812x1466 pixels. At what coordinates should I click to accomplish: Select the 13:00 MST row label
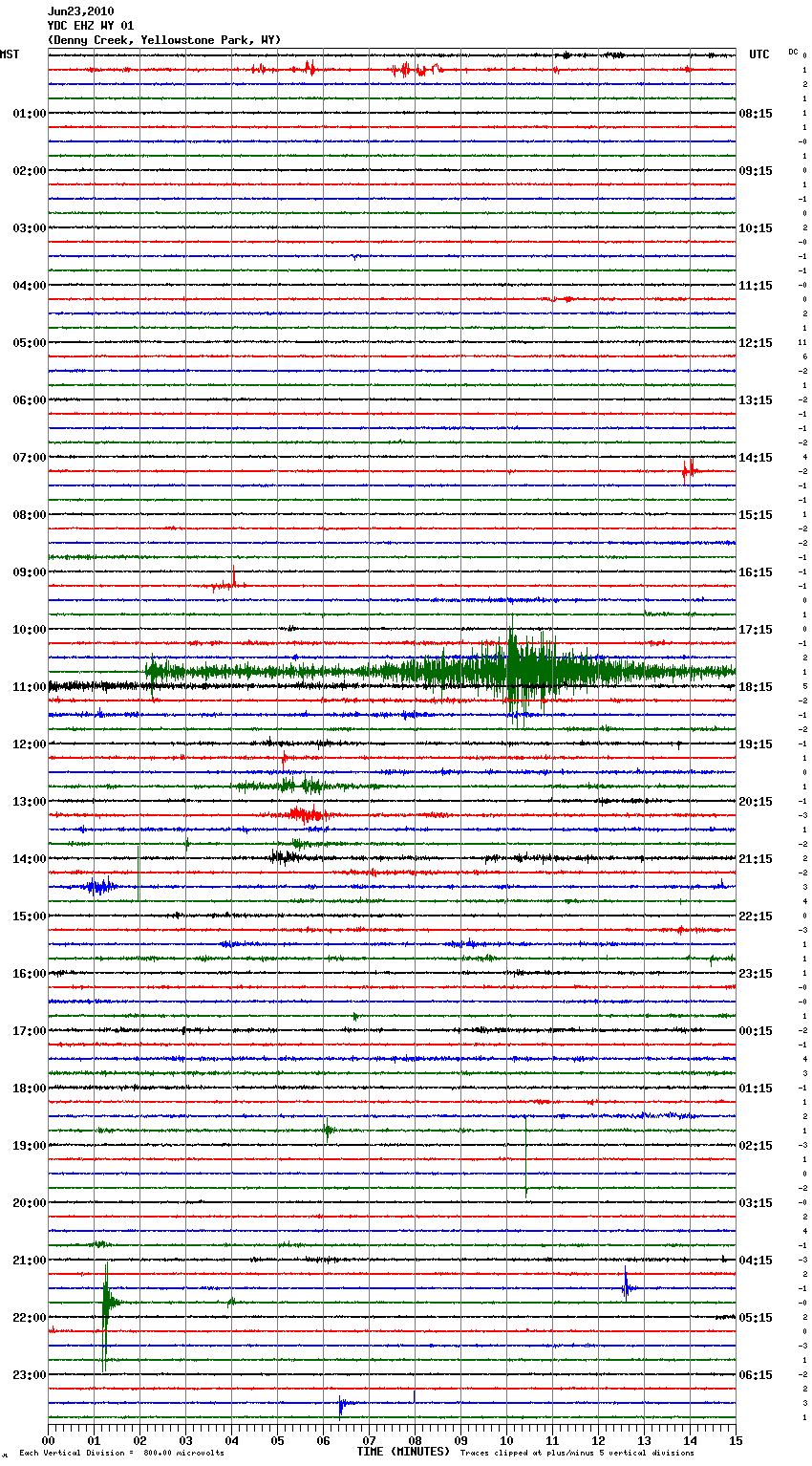[30, 802]
